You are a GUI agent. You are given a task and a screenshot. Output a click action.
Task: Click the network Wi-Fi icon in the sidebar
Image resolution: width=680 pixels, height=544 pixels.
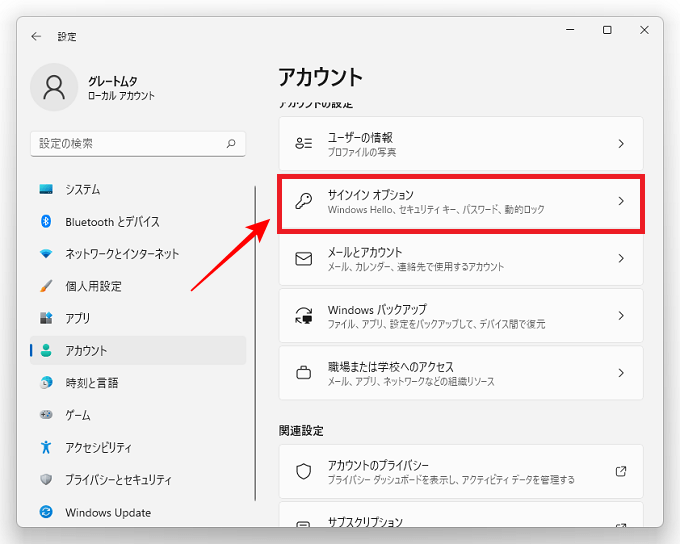pos(46,253)
